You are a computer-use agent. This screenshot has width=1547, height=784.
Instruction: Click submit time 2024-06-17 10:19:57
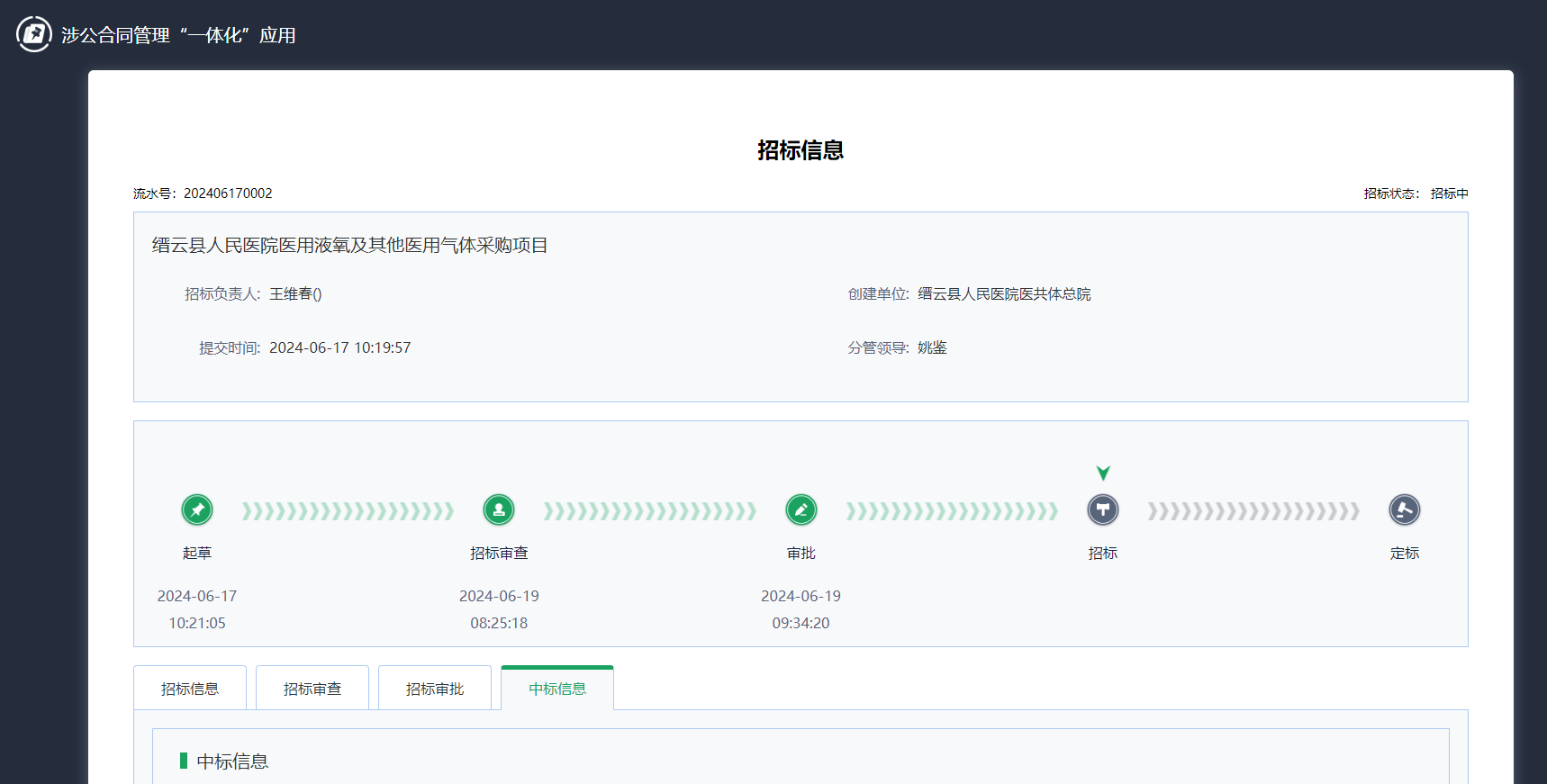340,347
